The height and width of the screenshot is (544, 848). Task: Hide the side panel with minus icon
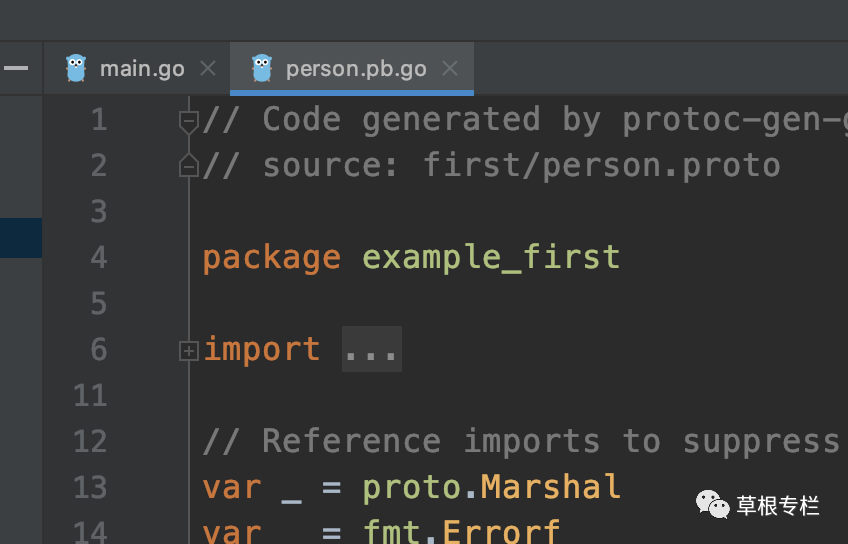16,68
